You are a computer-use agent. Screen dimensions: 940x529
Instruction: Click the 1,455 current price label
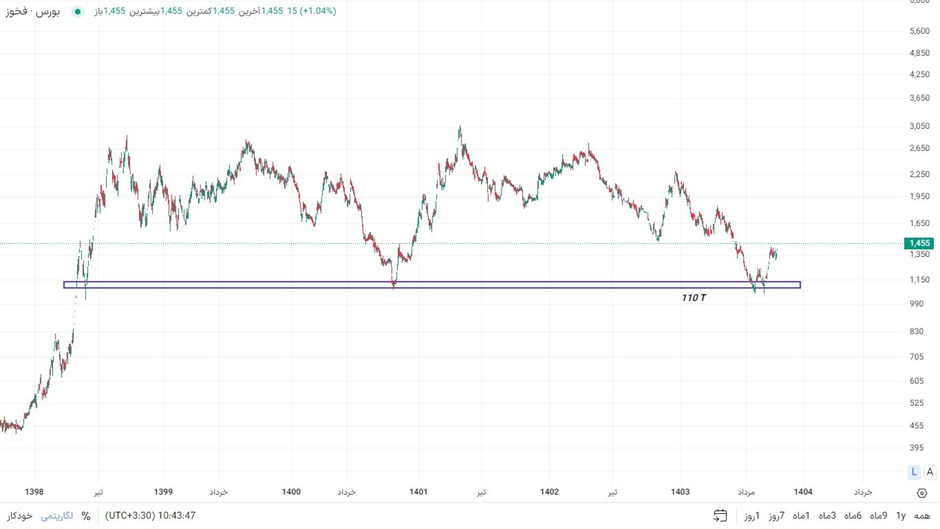click(918, 244)
